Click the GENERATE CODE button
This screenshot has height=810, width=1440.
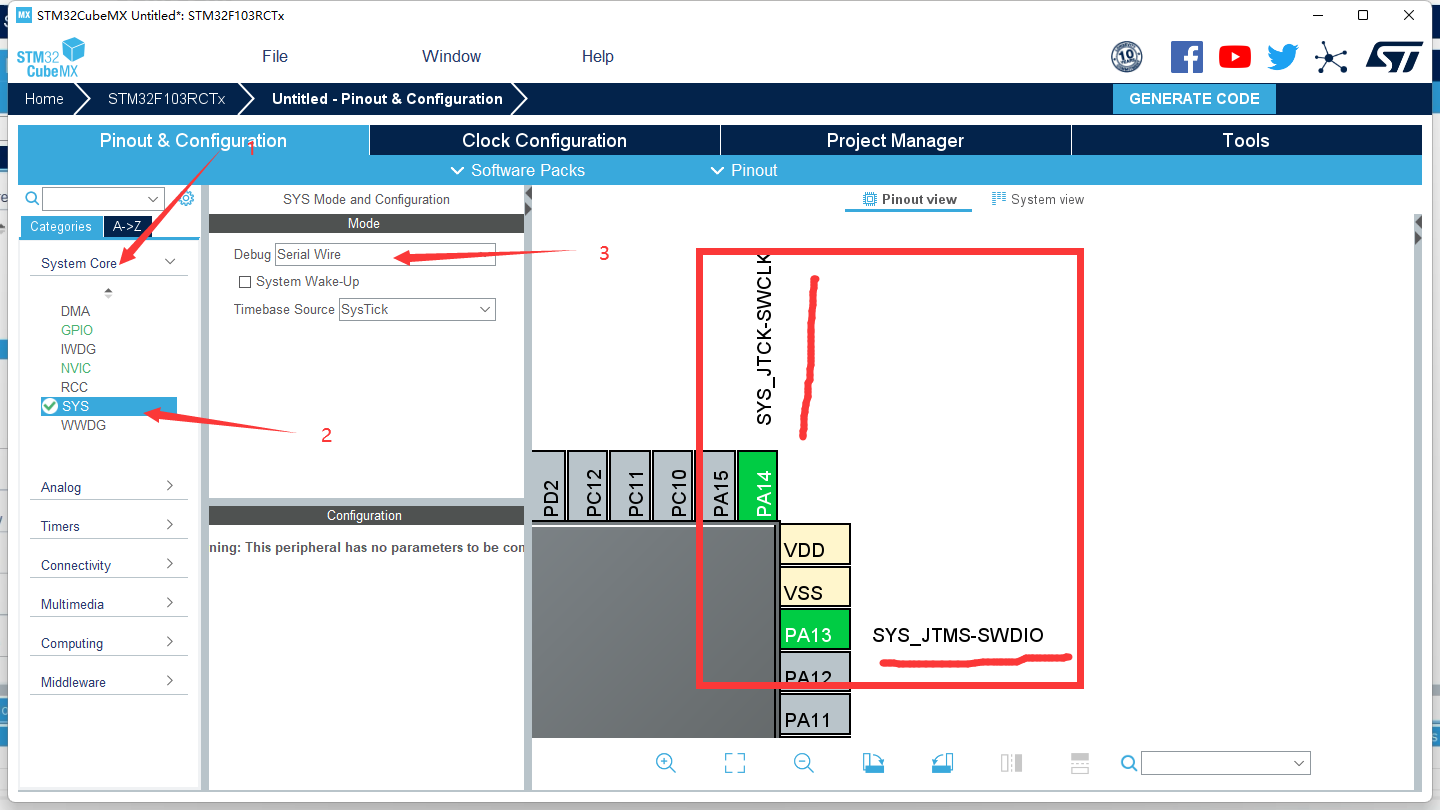pos(1194,99)
